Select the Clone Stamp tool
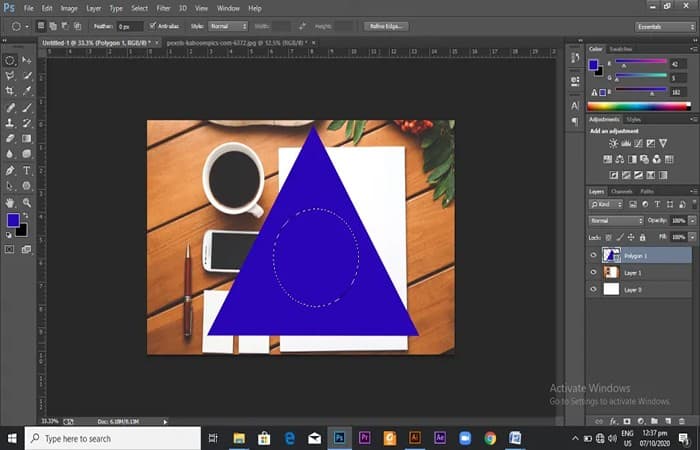 tap(10, 123)
